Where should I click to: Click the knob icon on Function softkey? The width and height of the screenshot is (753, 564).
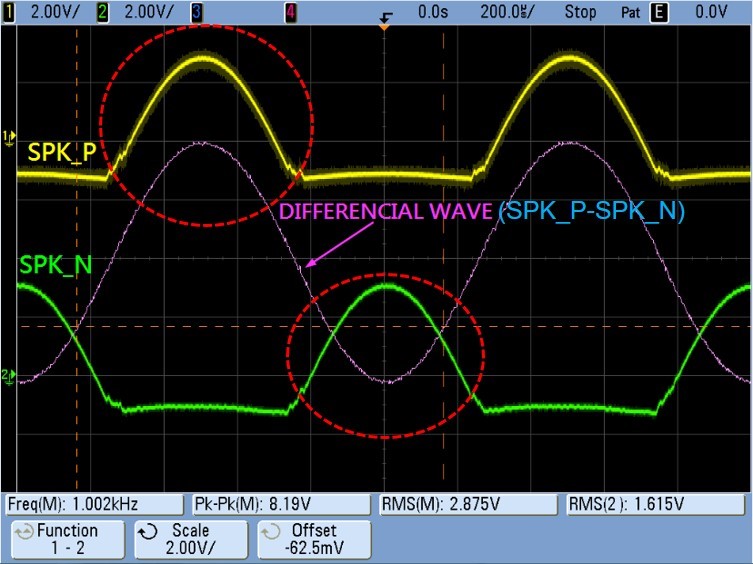coord(24,532)
